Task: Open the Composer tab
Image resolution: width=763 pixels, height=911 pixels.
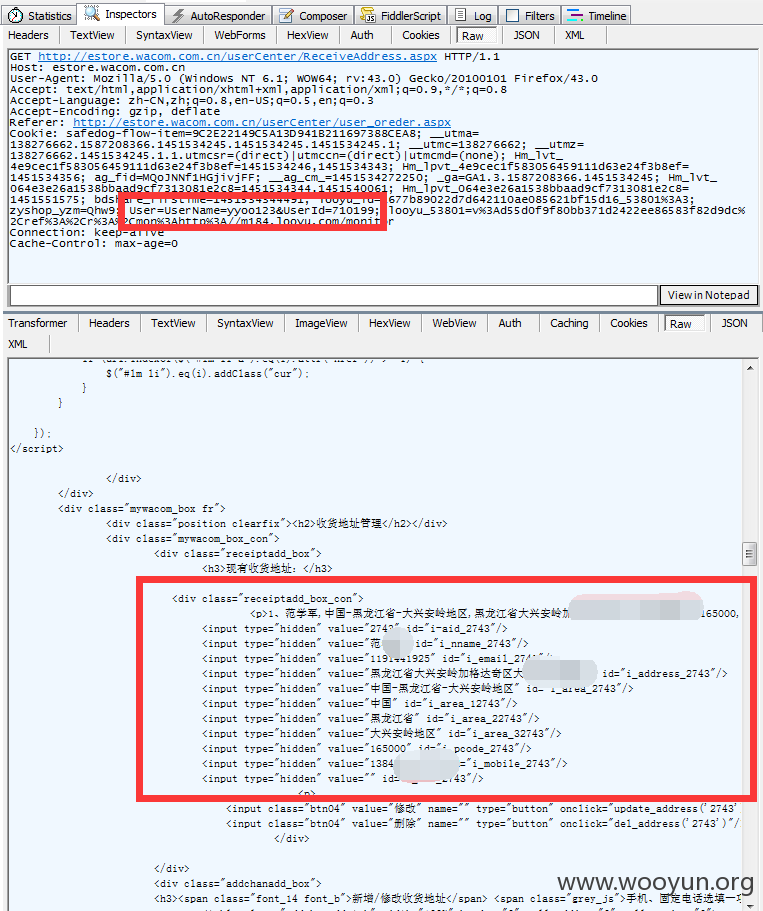Action: tap(314, 16)
